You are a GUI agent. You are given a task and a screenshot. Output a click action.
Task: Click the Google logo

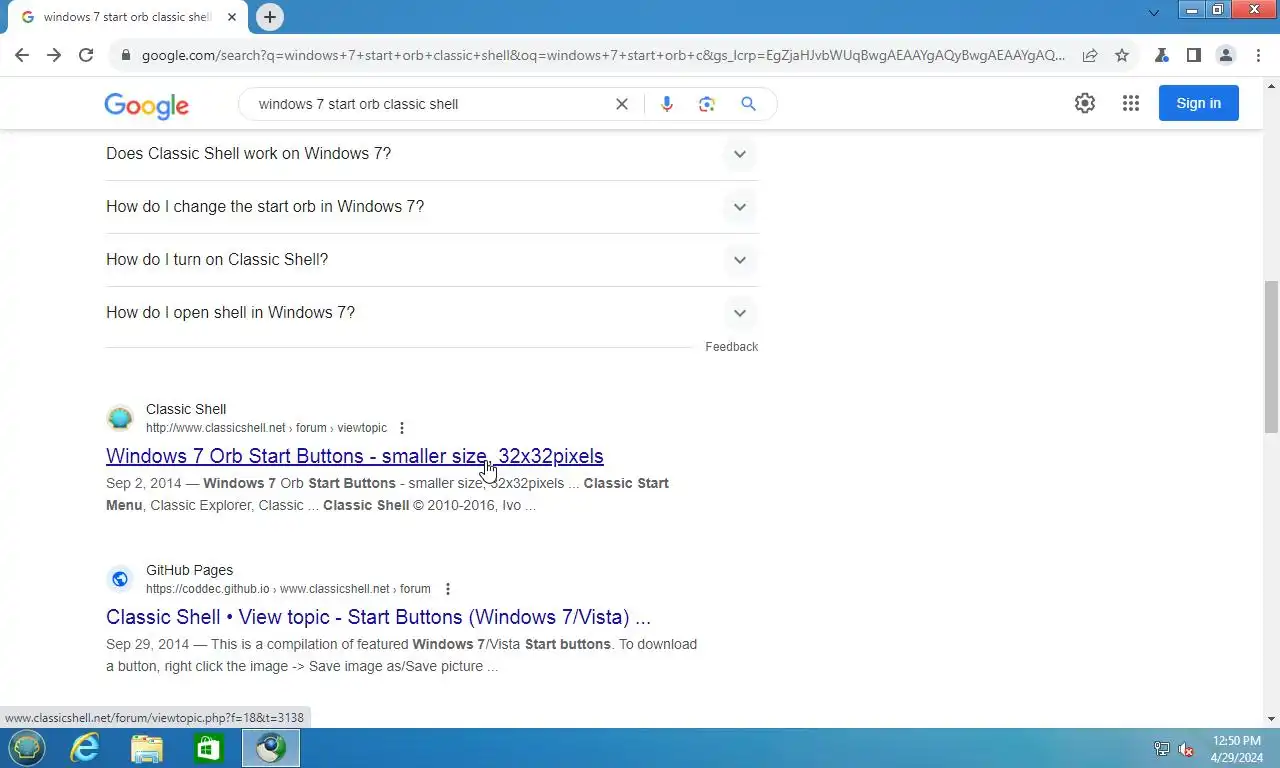pos(147,105)
